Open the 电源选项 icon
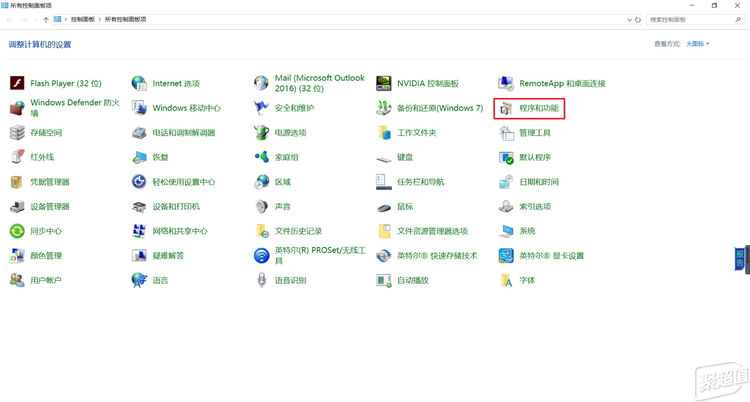The image size is (750, 402). pos(261,133)
